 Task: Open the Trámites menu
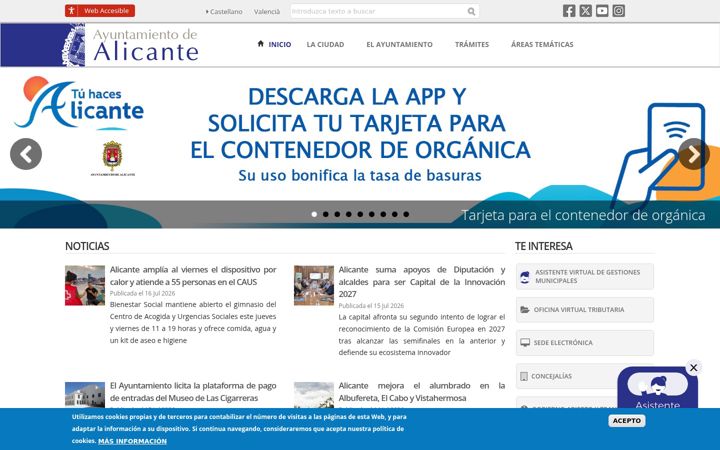(472, 45)
